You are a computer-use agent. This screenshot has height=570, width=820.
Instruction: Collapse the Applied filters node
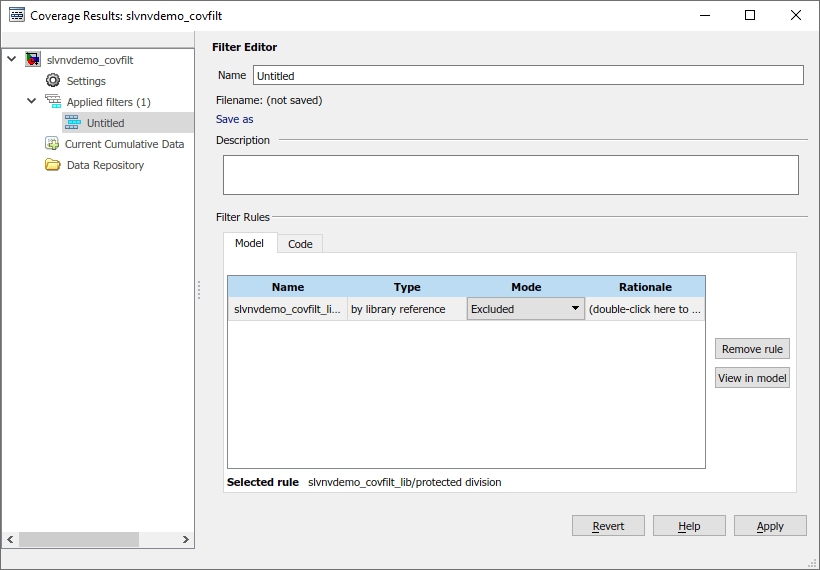pos(31,100)
